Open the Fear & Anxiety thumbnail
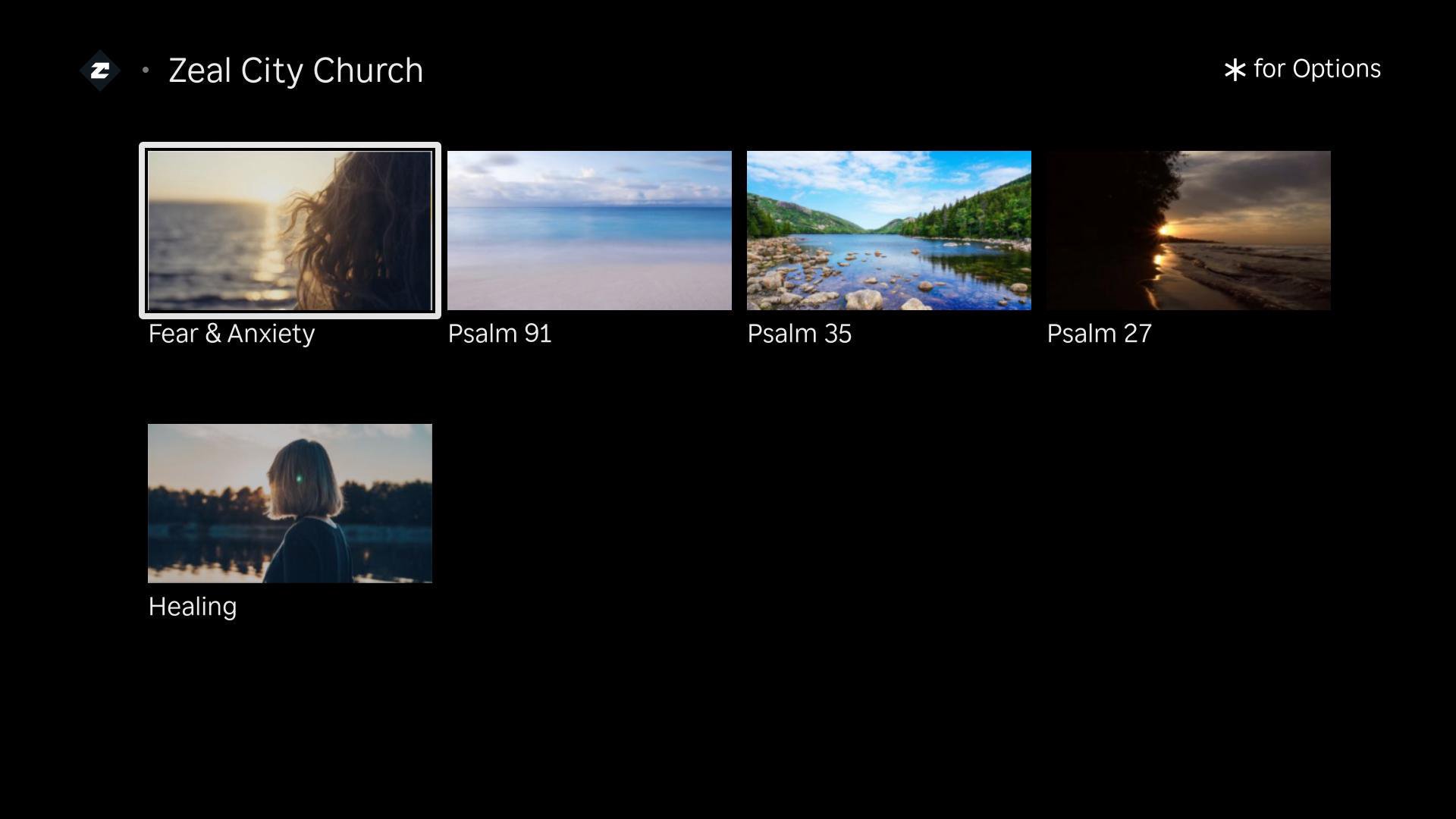 pos(290,231)
